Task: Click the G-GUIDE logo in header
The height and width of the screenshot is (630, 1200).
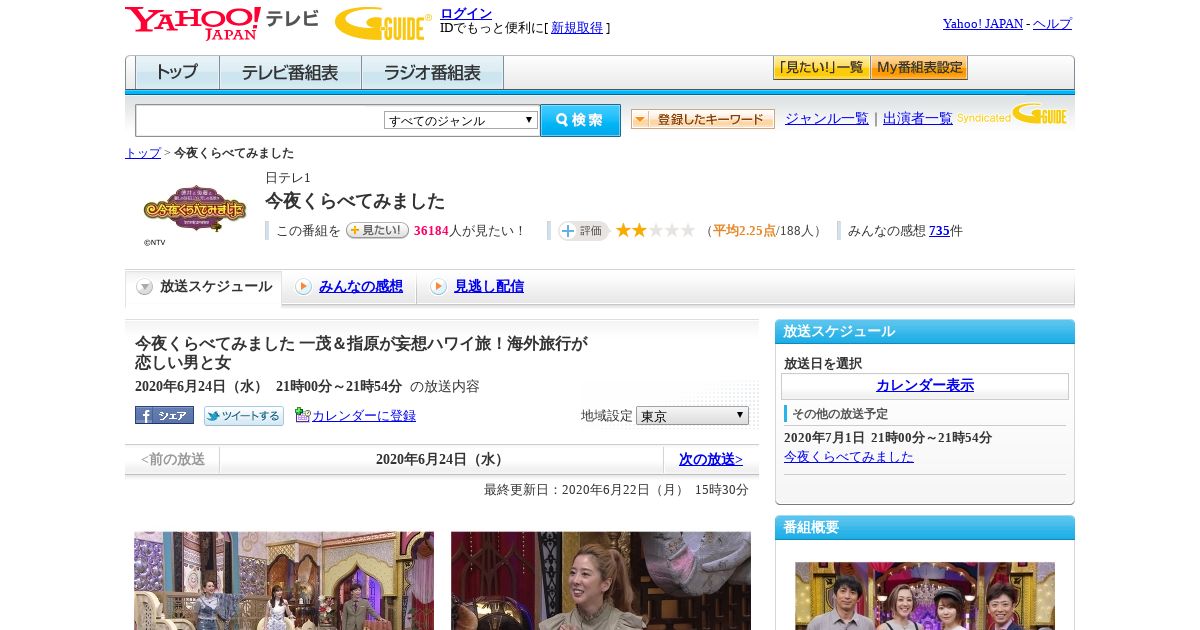Action: (x=383, y=23)
